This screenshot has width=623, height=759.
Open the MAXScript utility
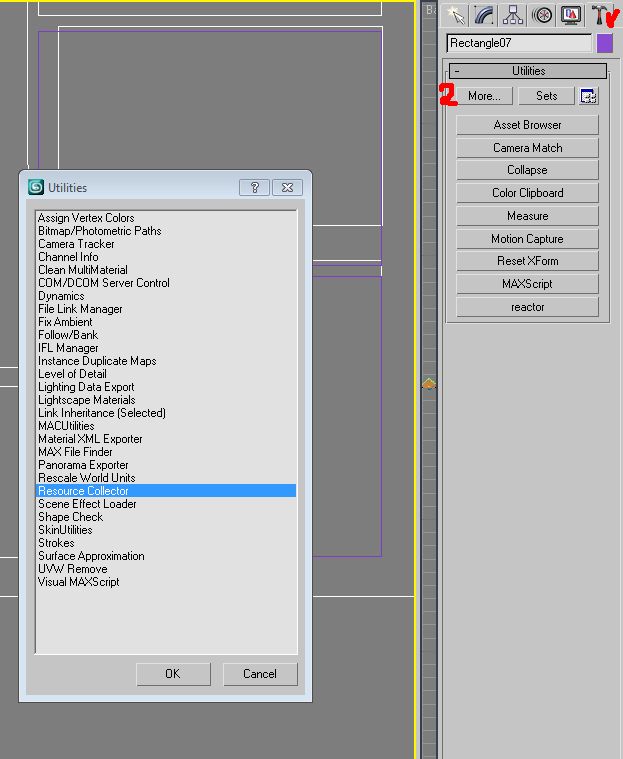point(528,284)
